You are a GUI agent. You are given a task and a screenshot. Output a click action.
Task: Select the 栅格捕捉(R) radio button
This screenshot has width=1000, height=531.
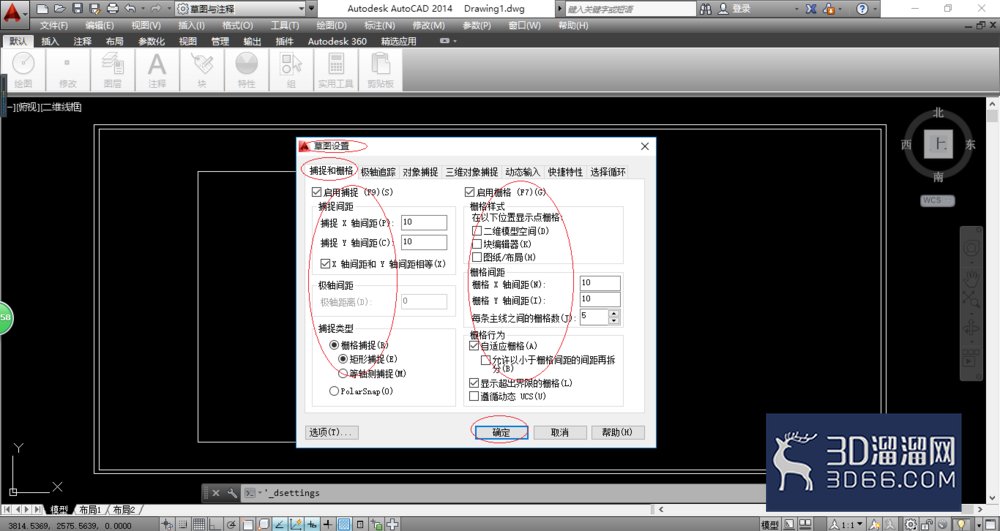coord(334,345)
